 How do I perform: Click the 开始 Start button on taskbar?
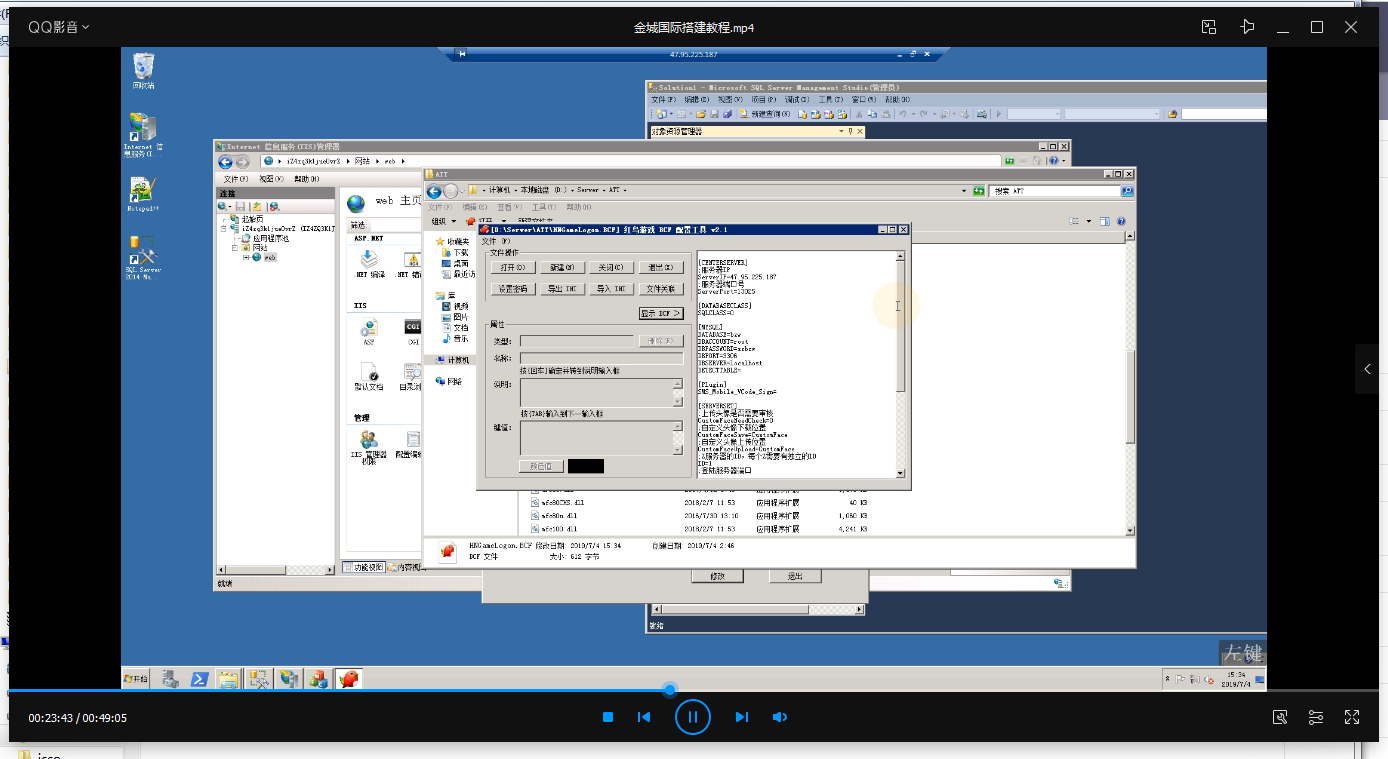click(136, 679)
